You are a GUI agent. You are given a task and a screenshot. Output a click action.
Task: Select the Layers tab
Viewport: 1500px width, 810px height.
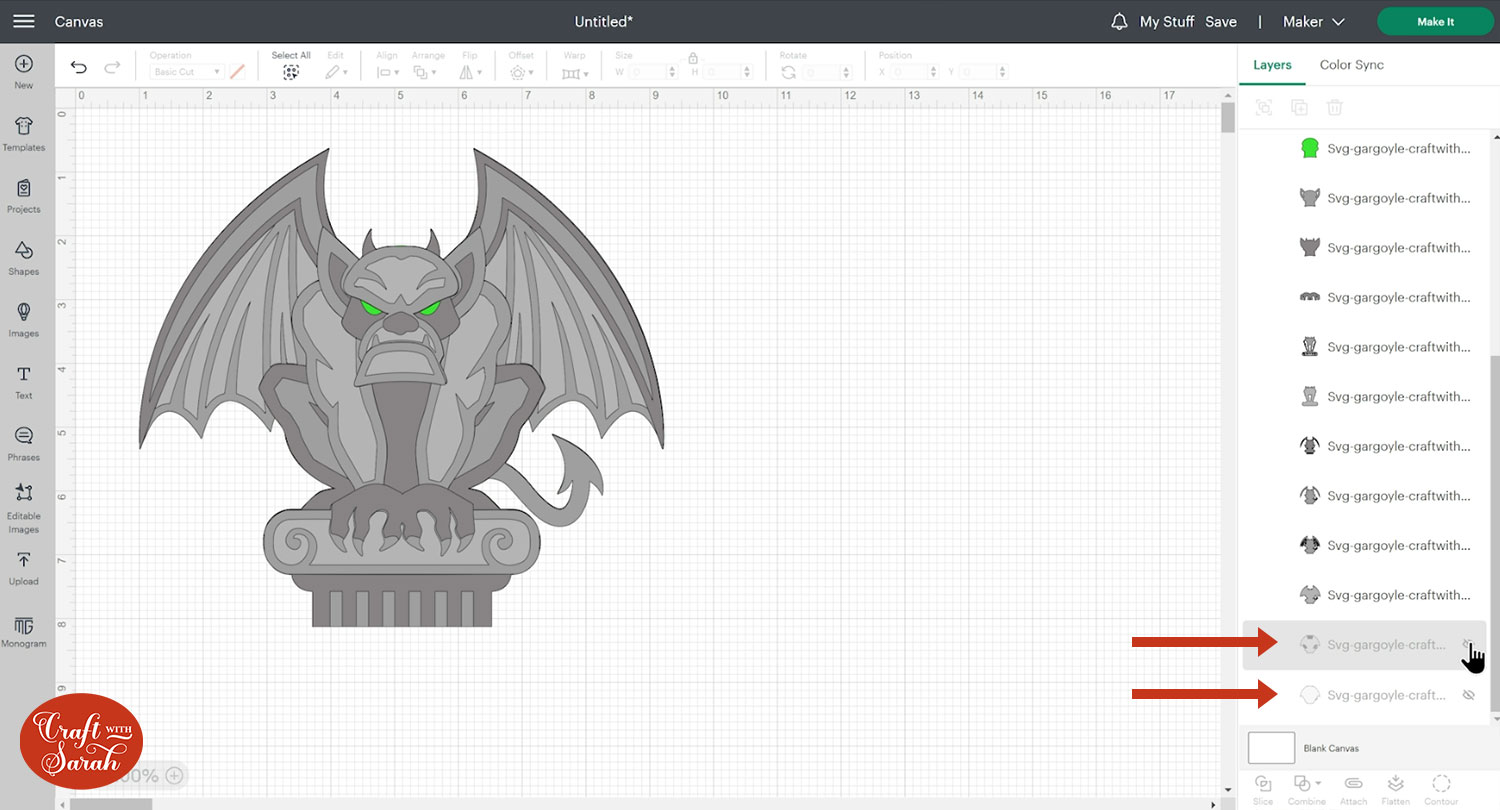pyautogui.click(x=1272, y=65)
